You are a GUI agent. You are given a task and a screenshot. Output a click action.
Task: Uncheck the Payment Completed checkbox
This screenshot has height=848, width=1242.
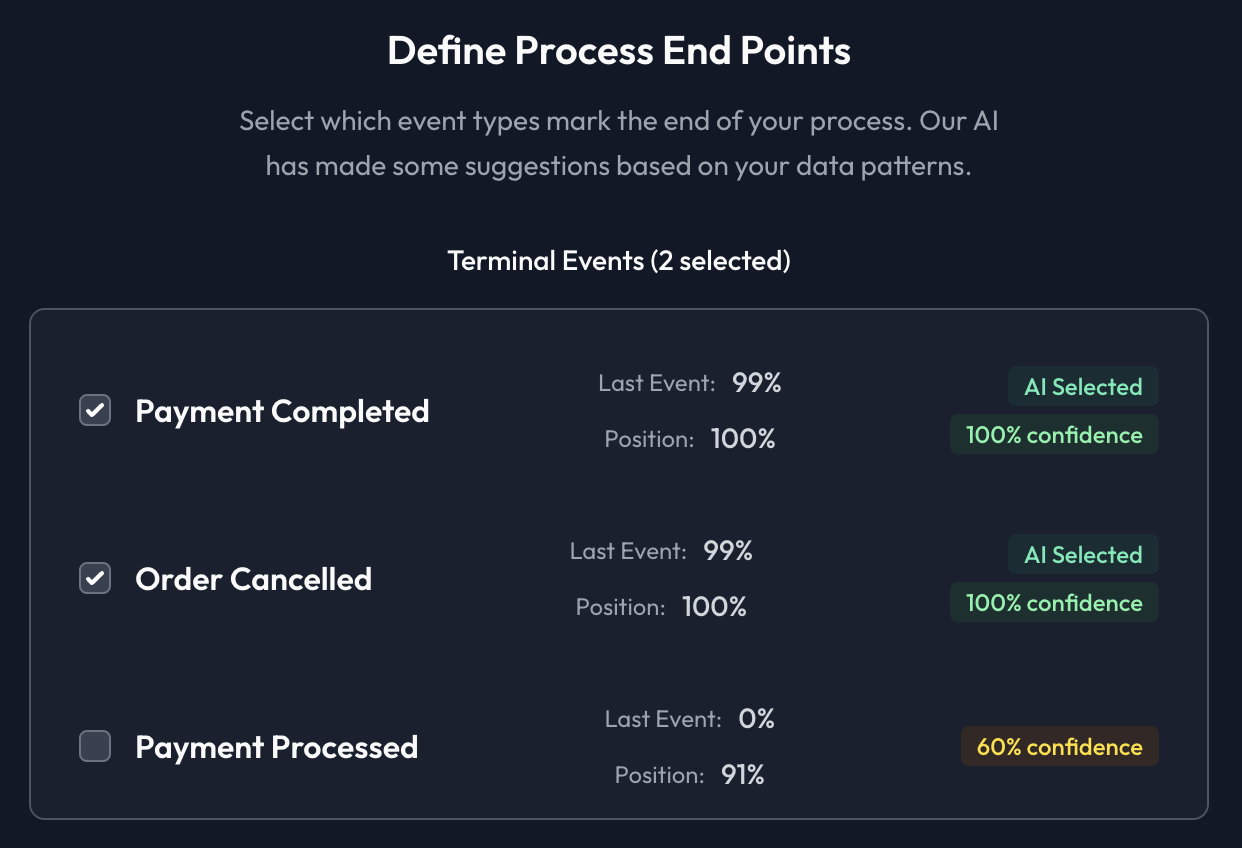(x=95, y=411)
